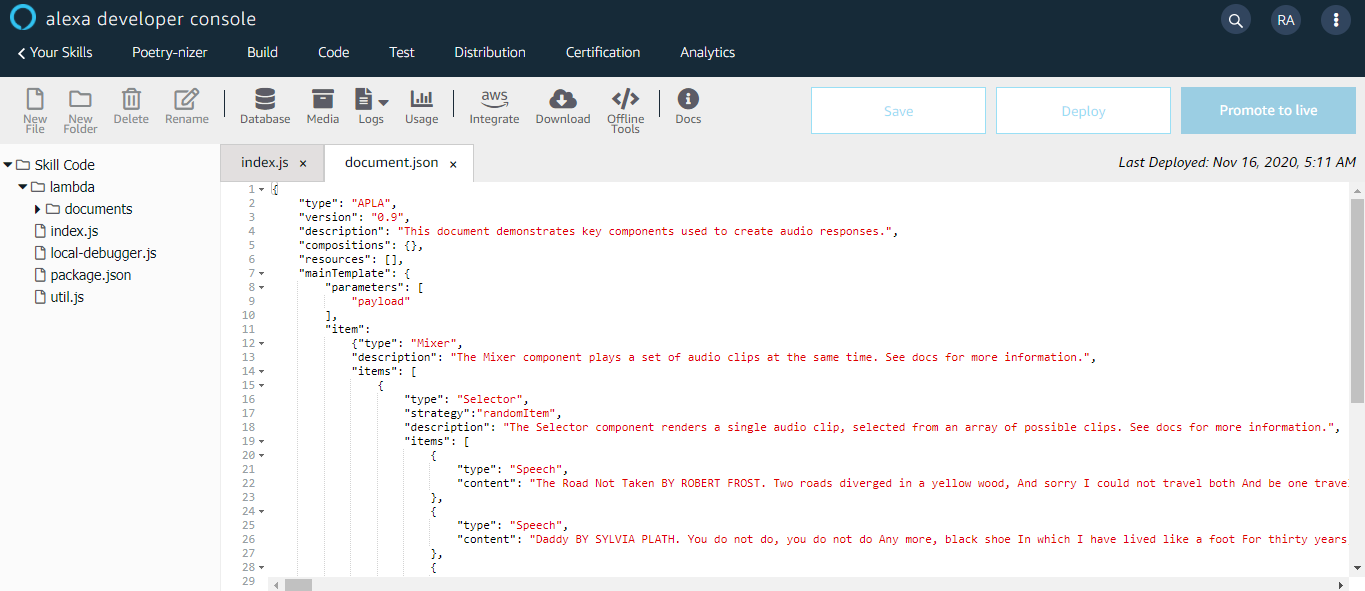Close the index.js editor tab
The height and width of the screenshot is (591, 1365).
tap(303, 164)
